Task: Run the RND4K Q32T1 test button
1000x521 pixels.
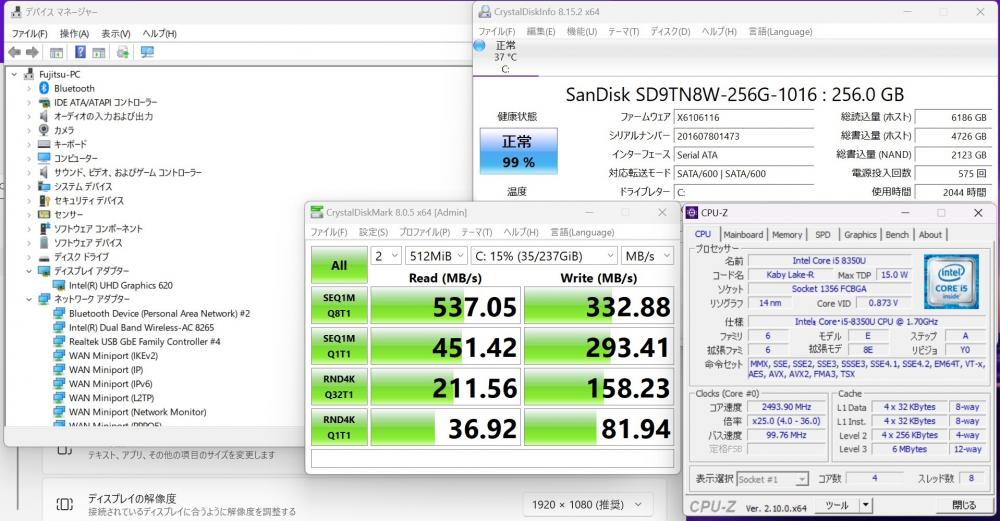Action: [339, 387]
